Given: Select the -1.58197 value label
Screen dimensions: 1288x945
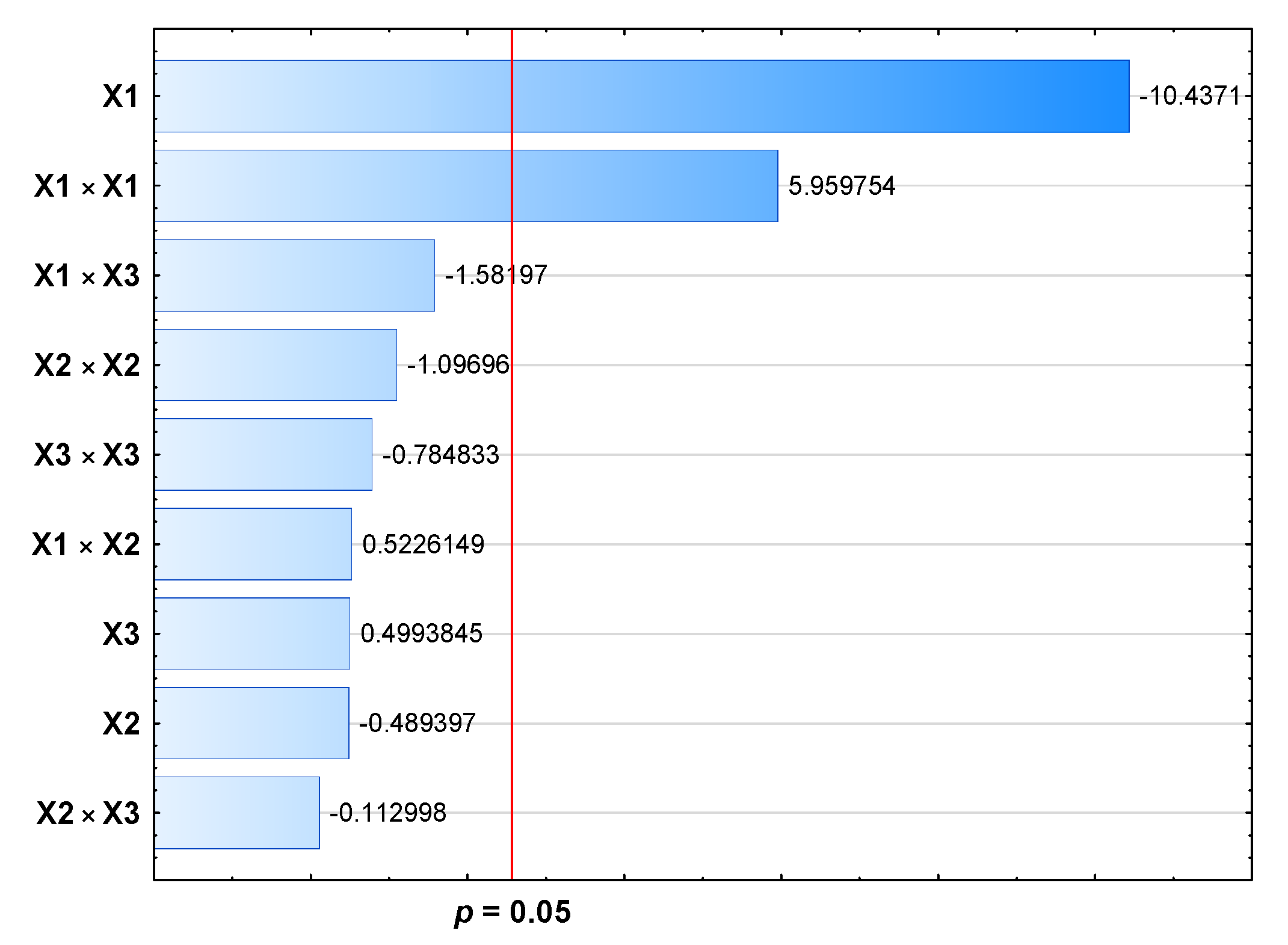Looking at the screenshot, I should (x=496, y=275).
